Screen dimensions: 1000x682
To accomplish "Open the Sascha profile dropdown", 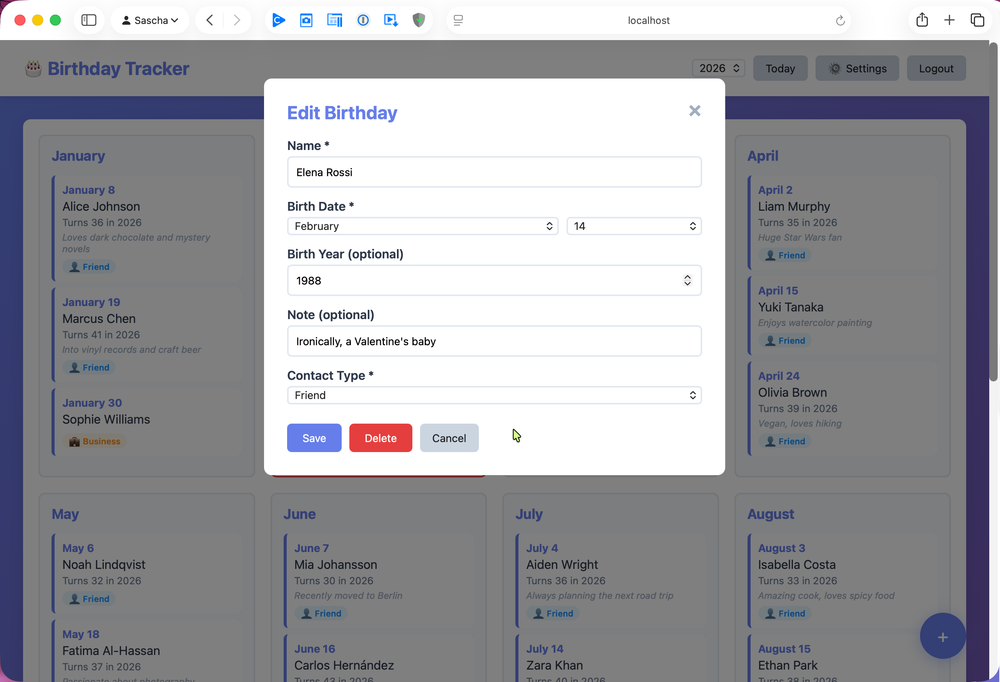I will click(150, 20).
